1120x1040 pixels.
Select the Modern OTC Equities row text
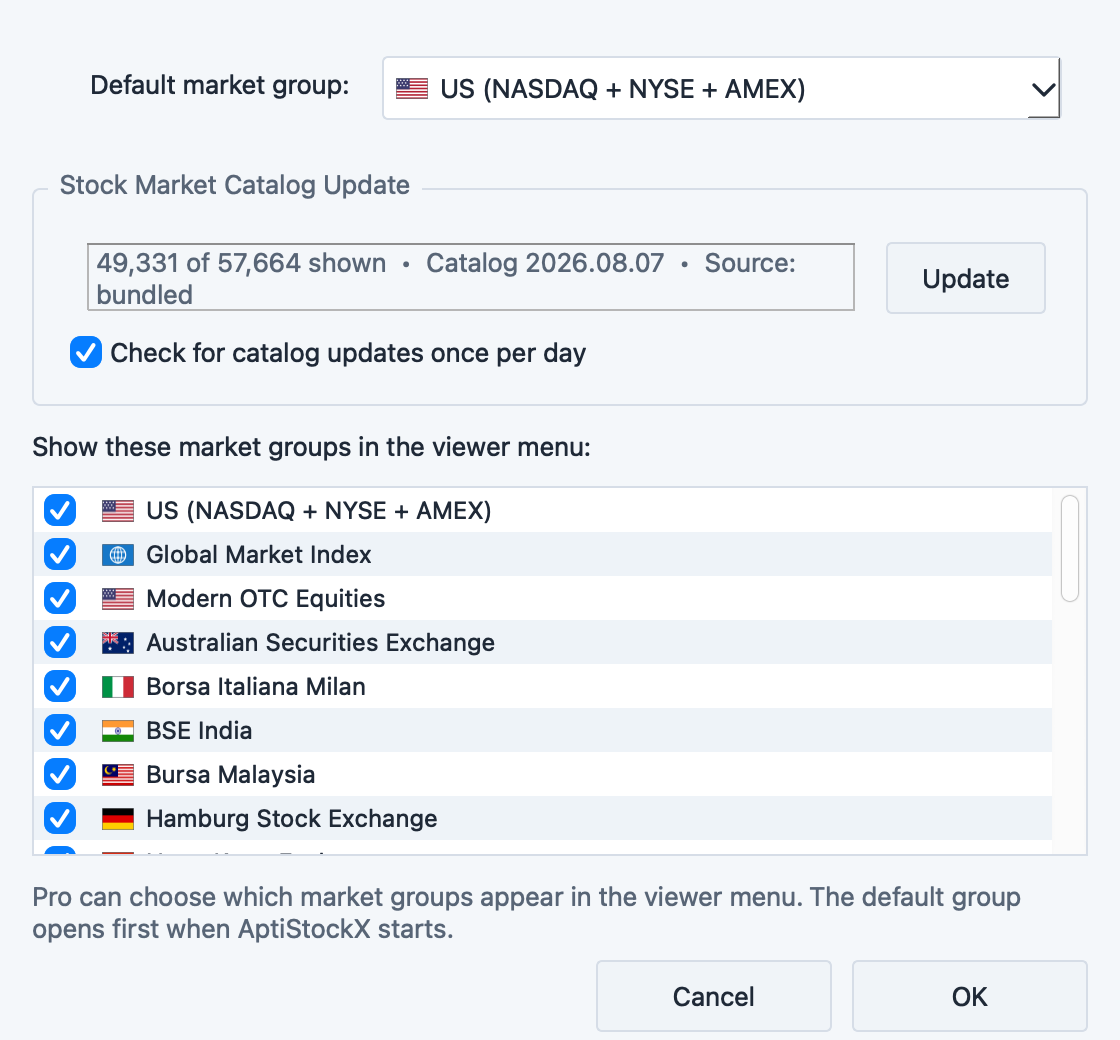click(x=266, y=599)
